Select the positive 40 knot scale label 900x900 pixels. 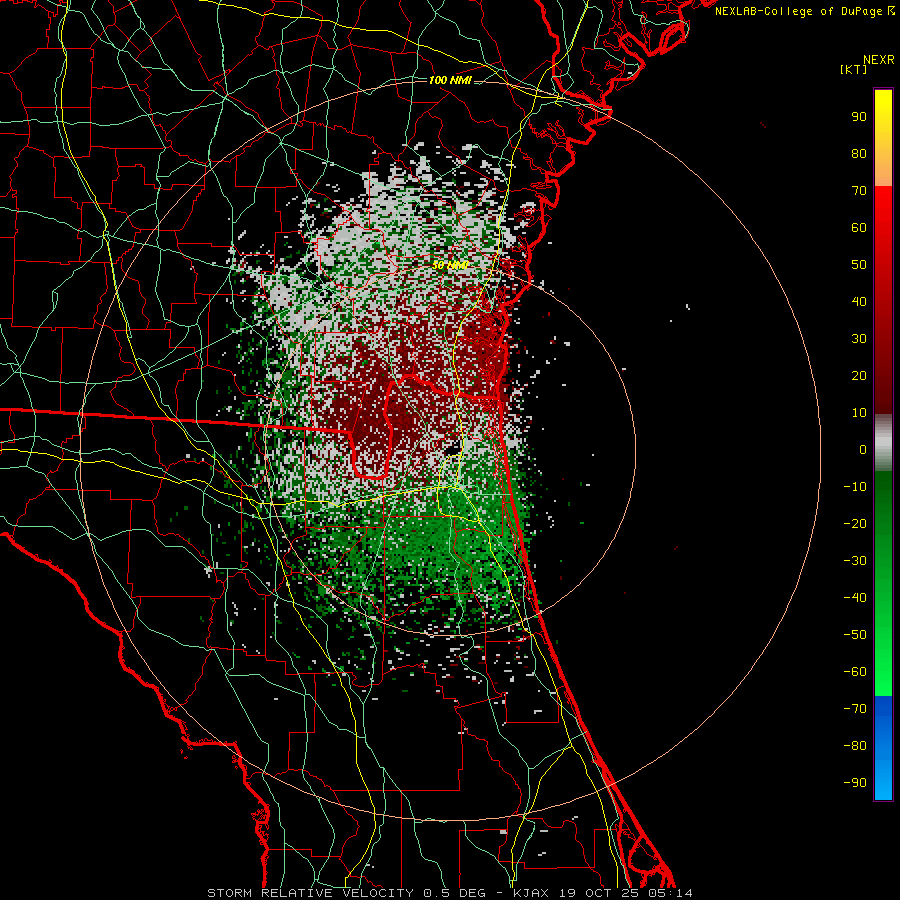859,302
